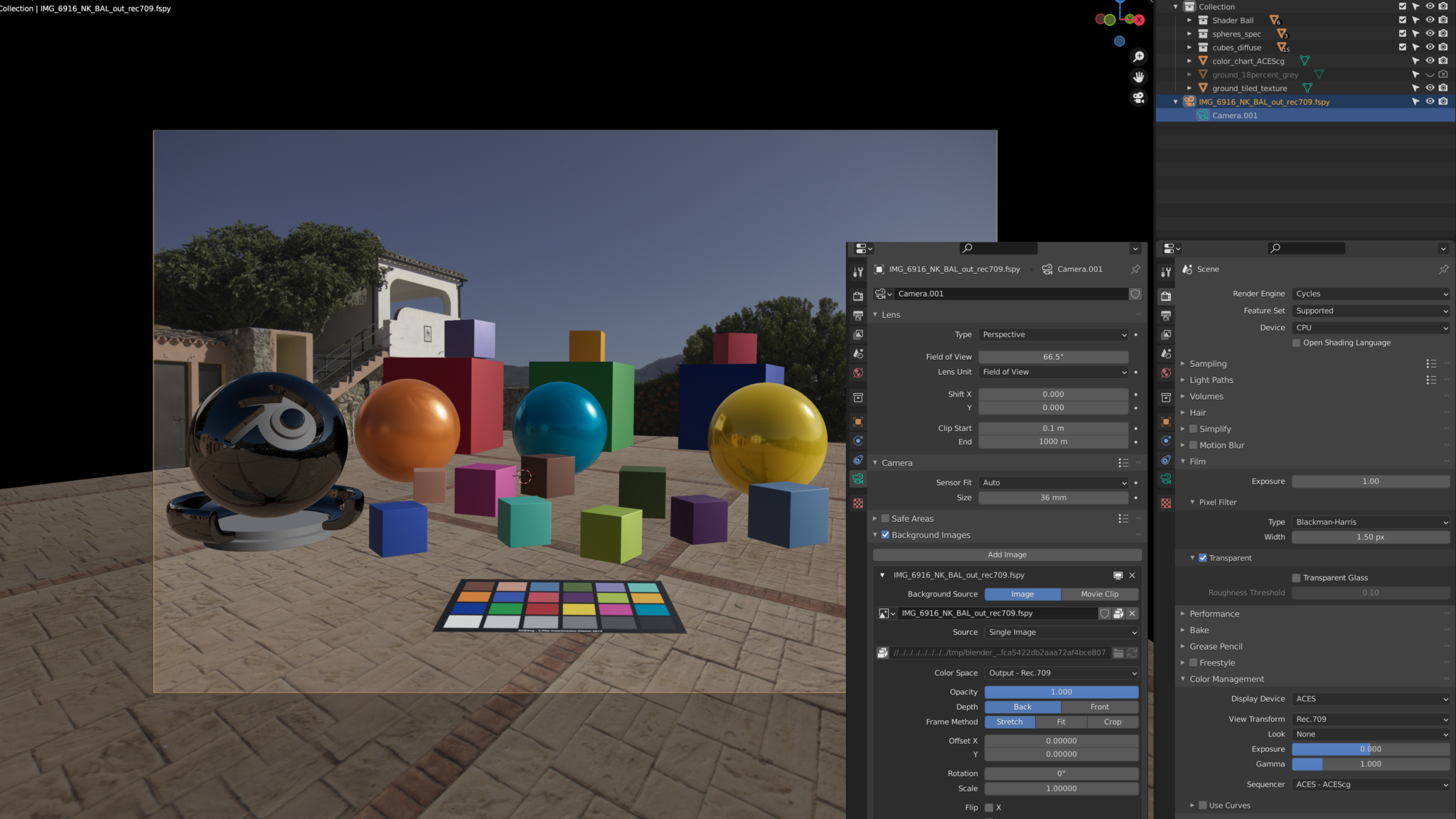
Task: Select the green camera Object Data Properties tab
Action: coord(857,480)
